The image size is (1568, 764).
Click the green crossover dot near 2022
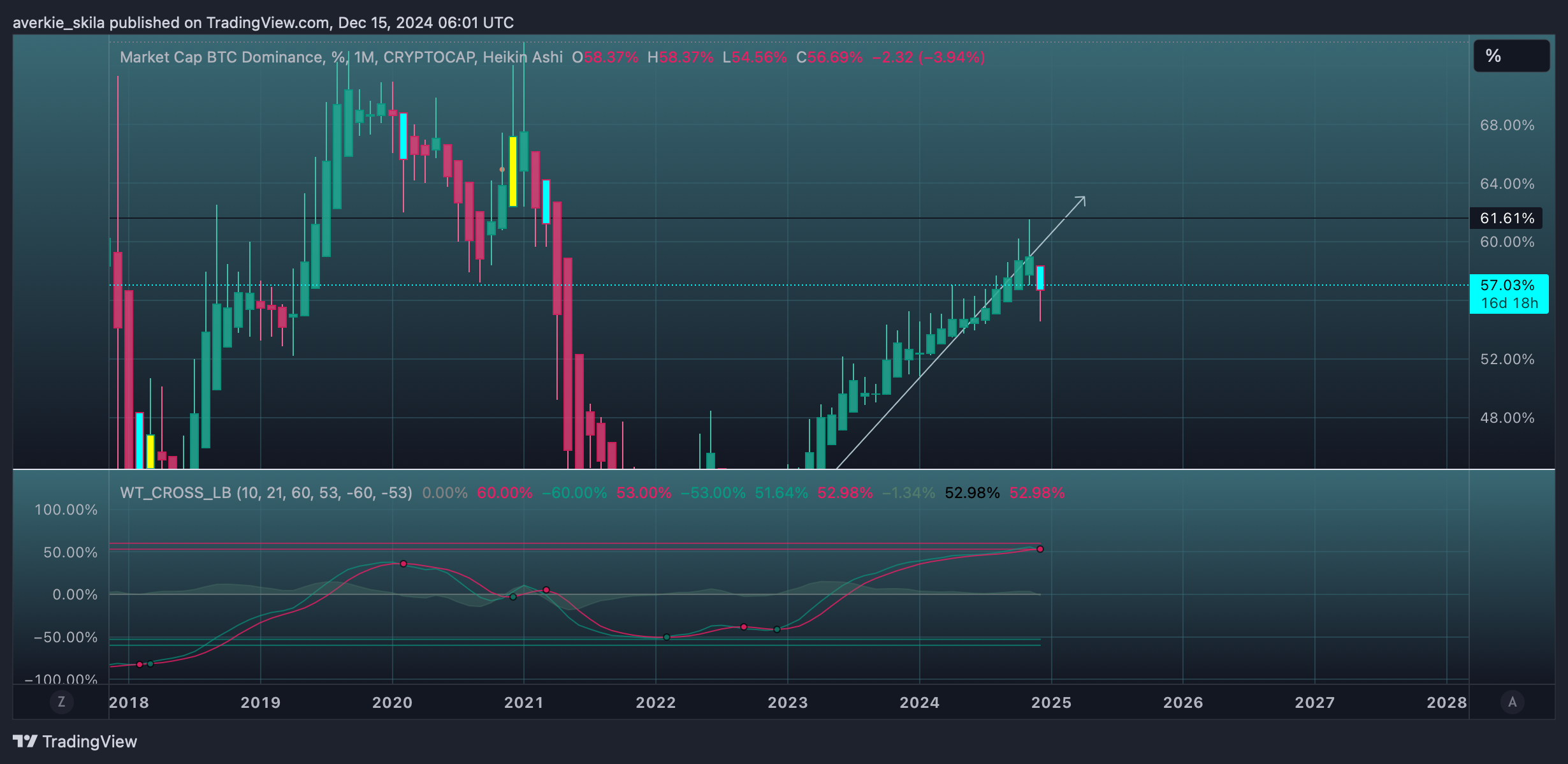point(667,637)
